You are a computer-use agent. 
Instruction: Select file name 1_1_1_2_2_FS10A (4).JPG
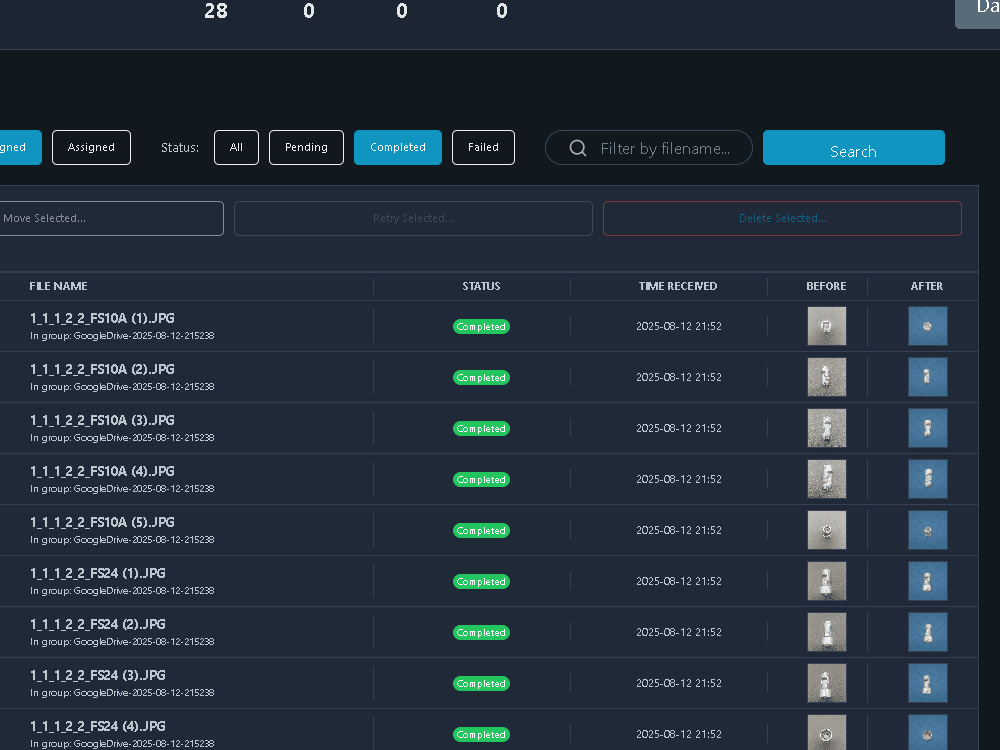pos(102,471)
